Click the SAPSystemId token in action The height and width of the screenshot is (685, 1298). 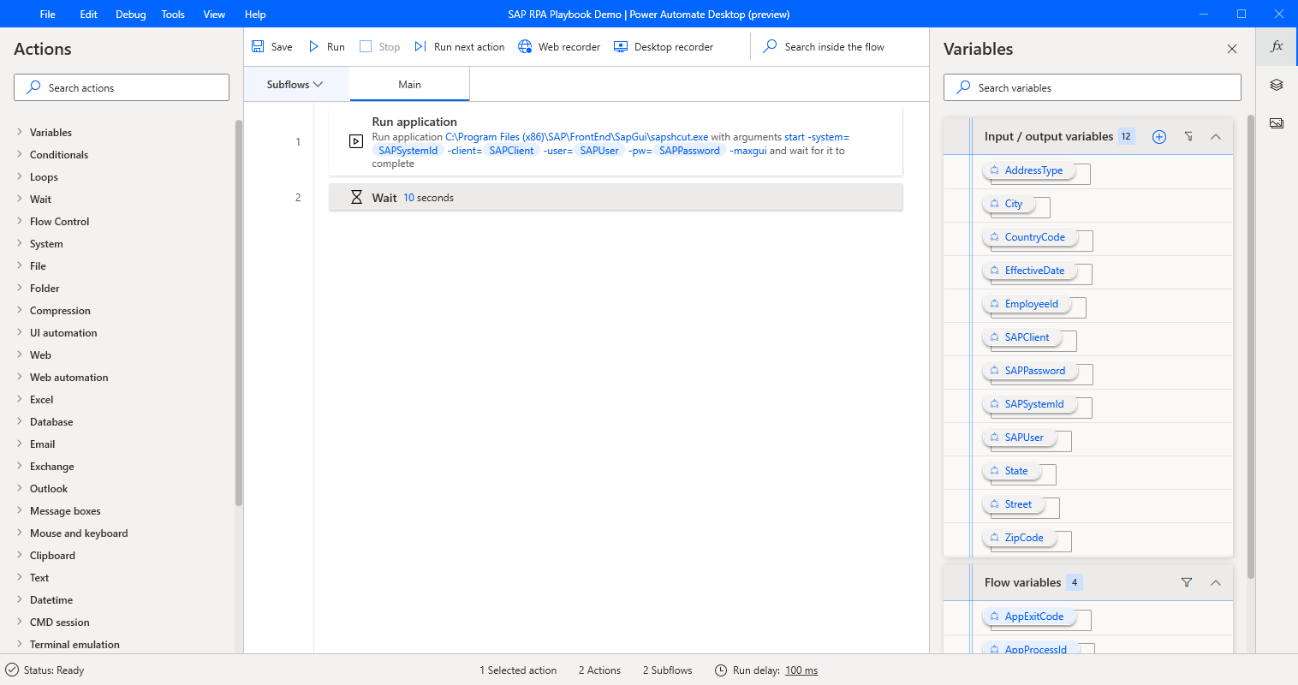[x=409, y=151]
